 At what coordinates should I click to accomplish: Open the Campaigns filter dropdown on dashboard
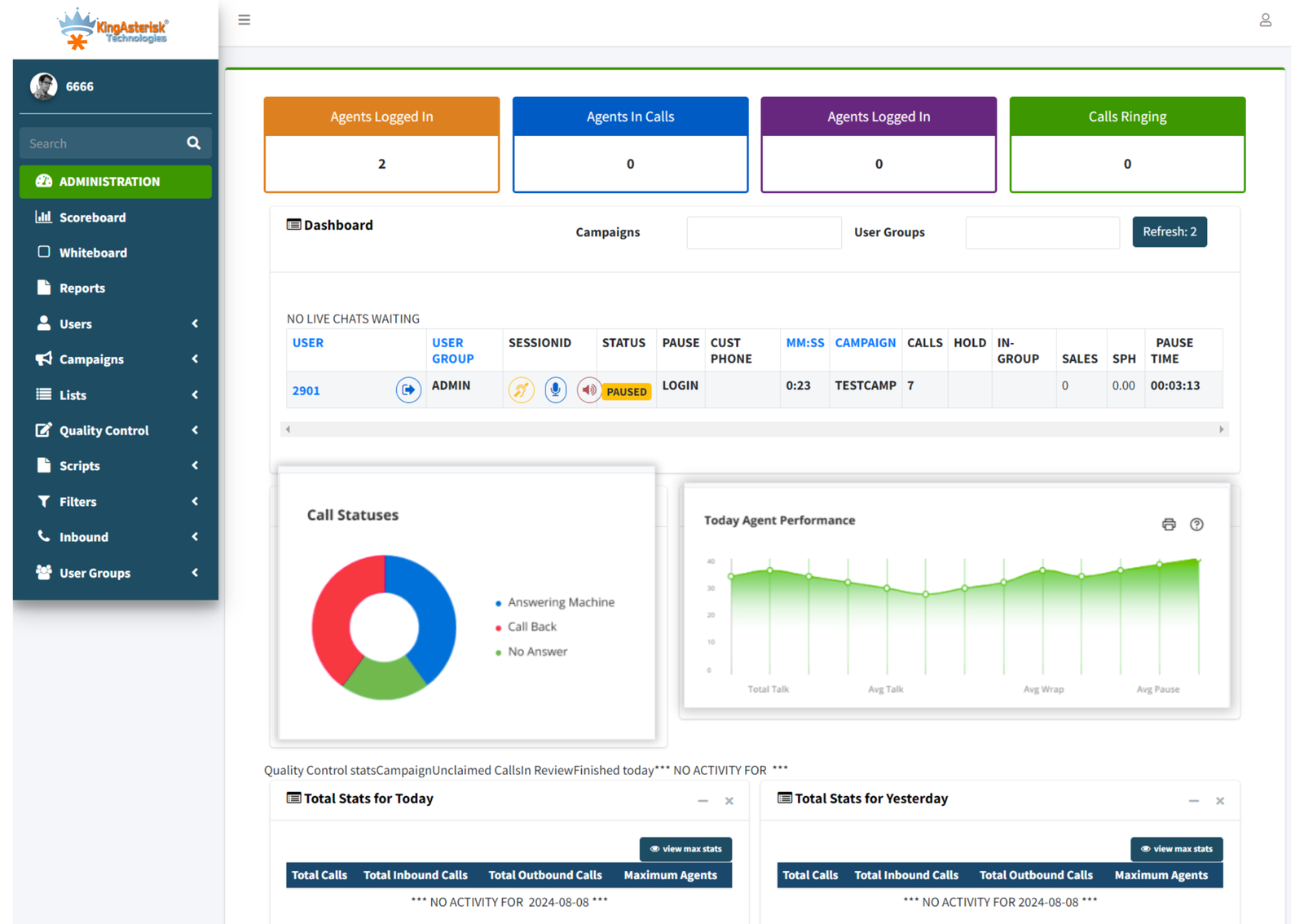pos(764,233)
